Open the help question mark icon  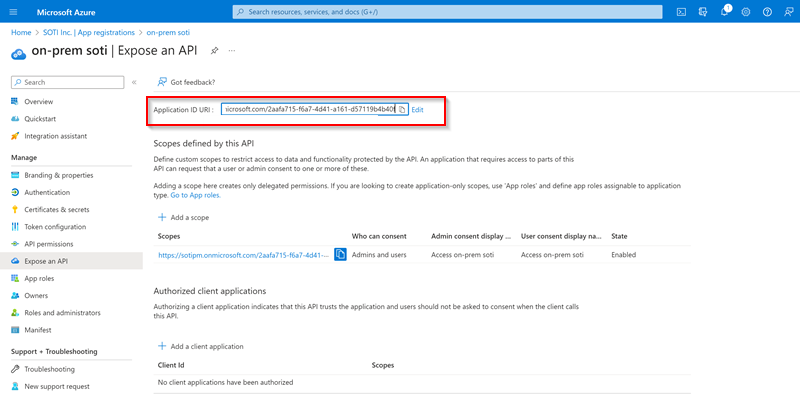point(767,12)
